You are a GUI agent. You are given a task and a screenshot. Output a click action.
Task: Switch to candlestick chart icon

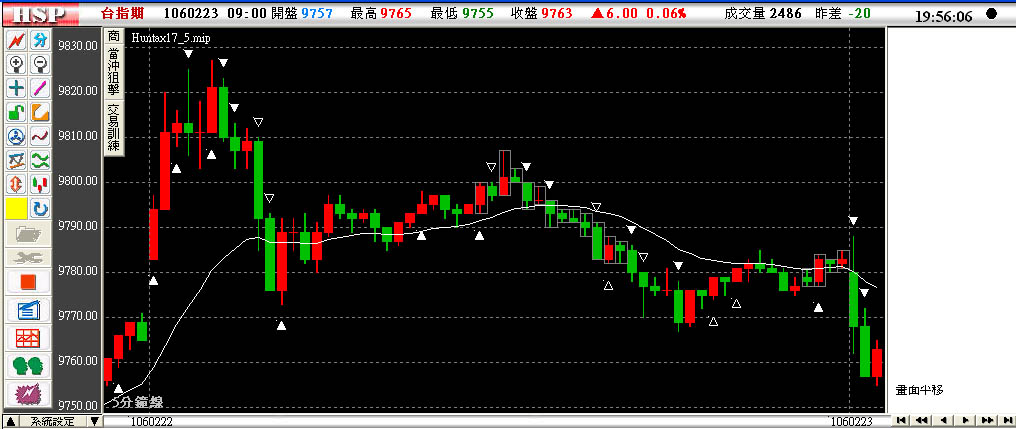tap(40, 184)
